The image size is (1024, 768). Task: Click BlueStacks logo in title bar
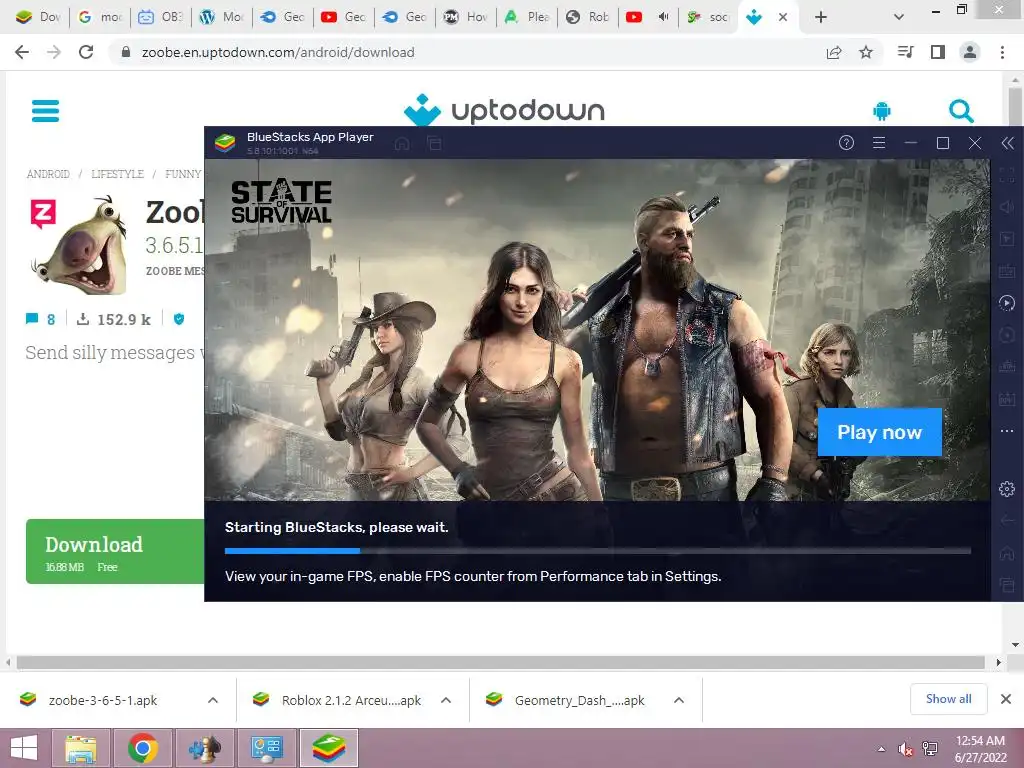[x=225, y=142]
